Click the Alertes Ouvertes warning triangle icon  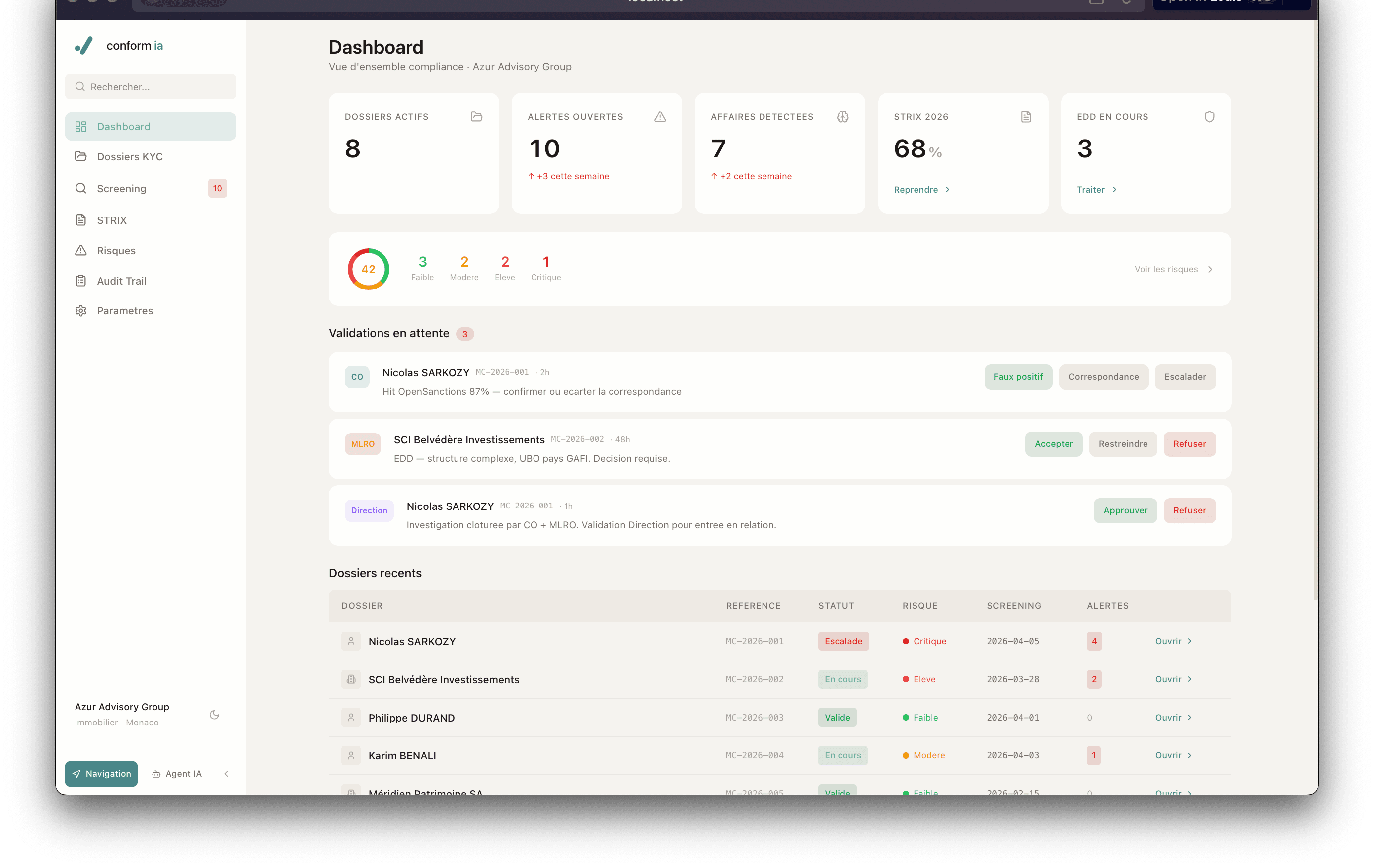click(x=660, y=116)
